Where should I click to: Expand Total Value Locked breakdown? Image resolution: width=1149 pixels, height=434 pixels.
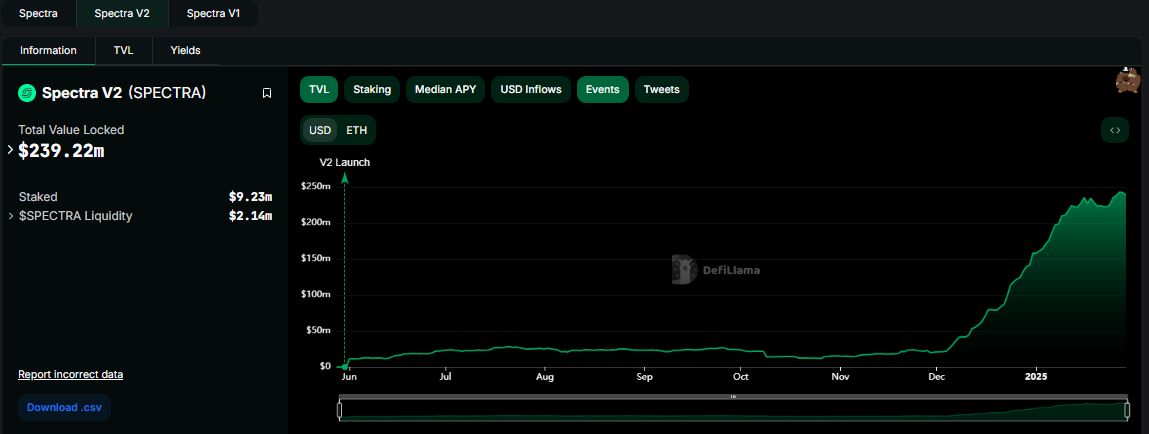10,150
